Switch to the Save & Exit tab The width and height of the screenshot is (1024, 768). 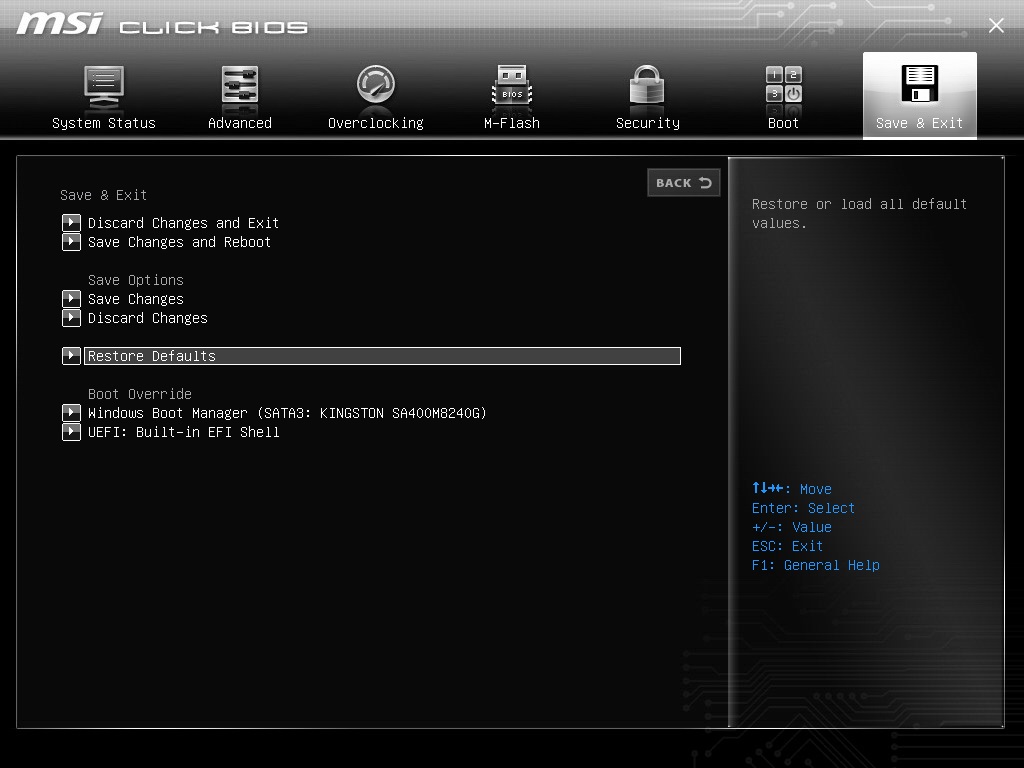pyautogui.click(x=918, y=95)
